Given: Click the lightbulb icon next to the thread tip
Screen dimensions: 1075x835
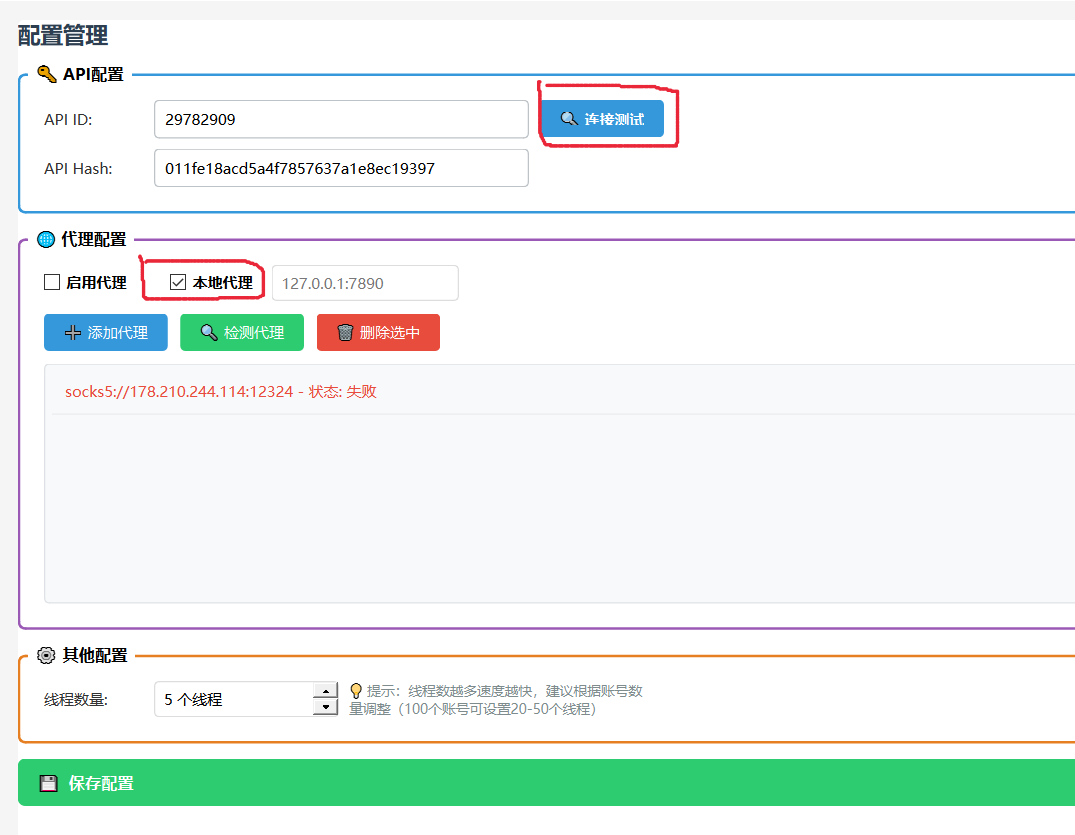Looking at the screenshot, I should (355, 690).
